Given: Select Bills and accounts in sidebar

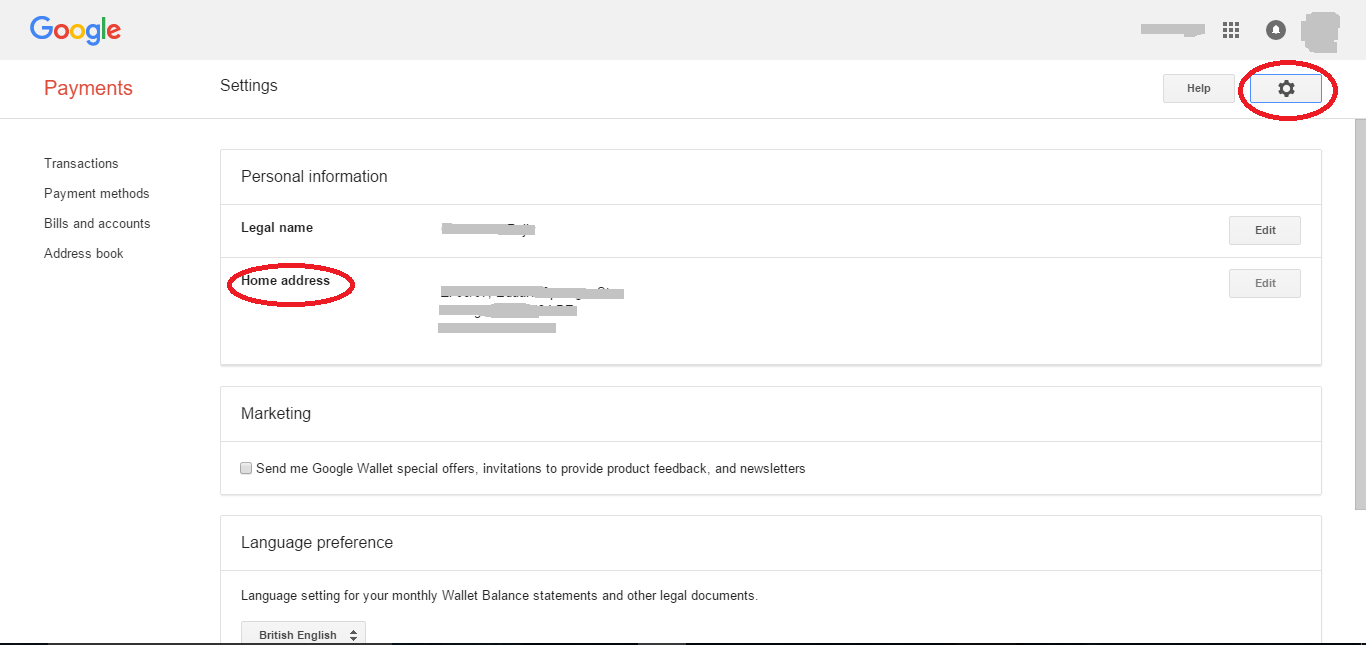Looking at the screenshot, I should pyautogui.click(x=97, y=223).
